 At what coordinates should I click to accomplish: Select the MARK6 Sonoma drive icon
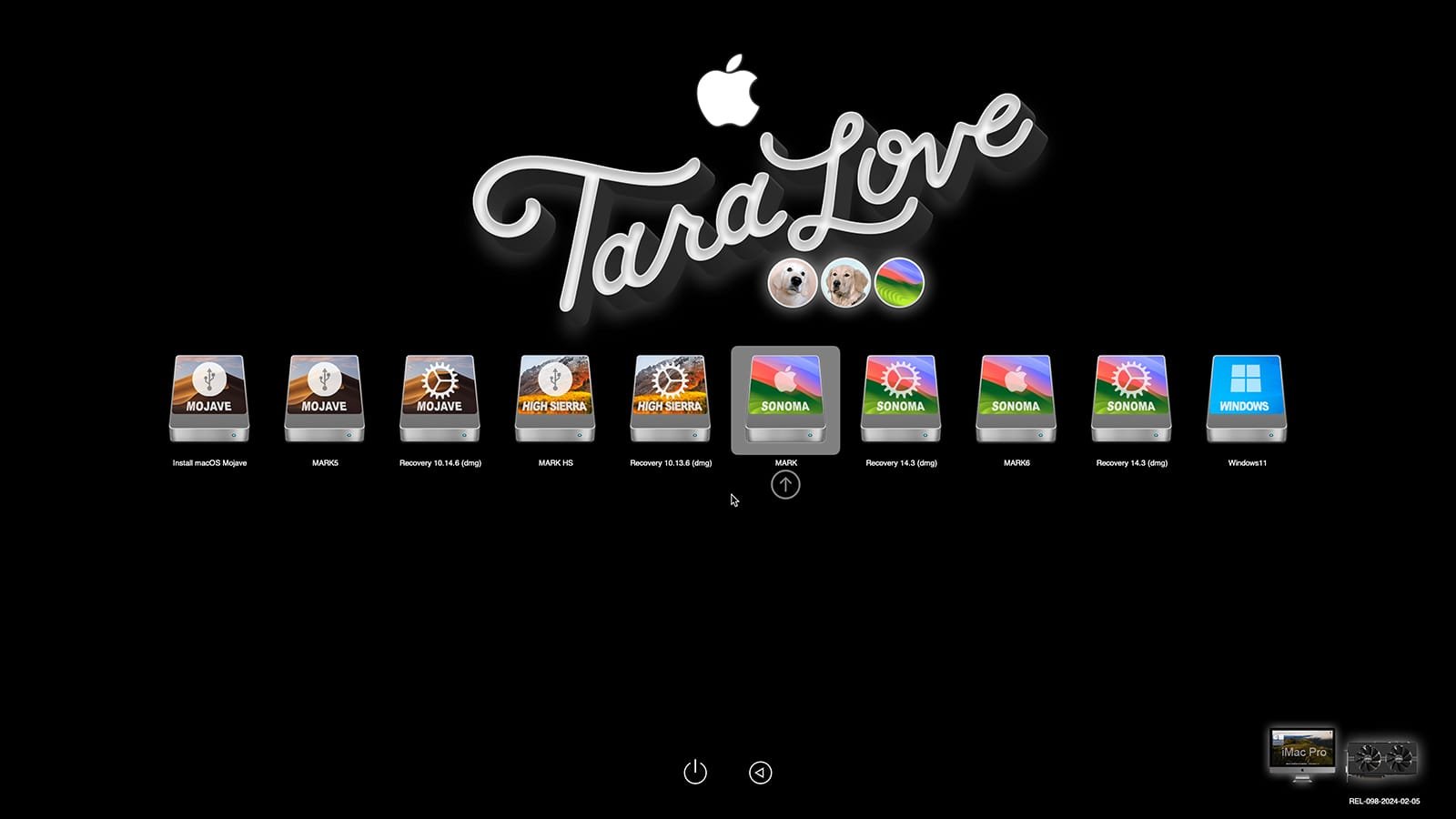(1016, 399)
